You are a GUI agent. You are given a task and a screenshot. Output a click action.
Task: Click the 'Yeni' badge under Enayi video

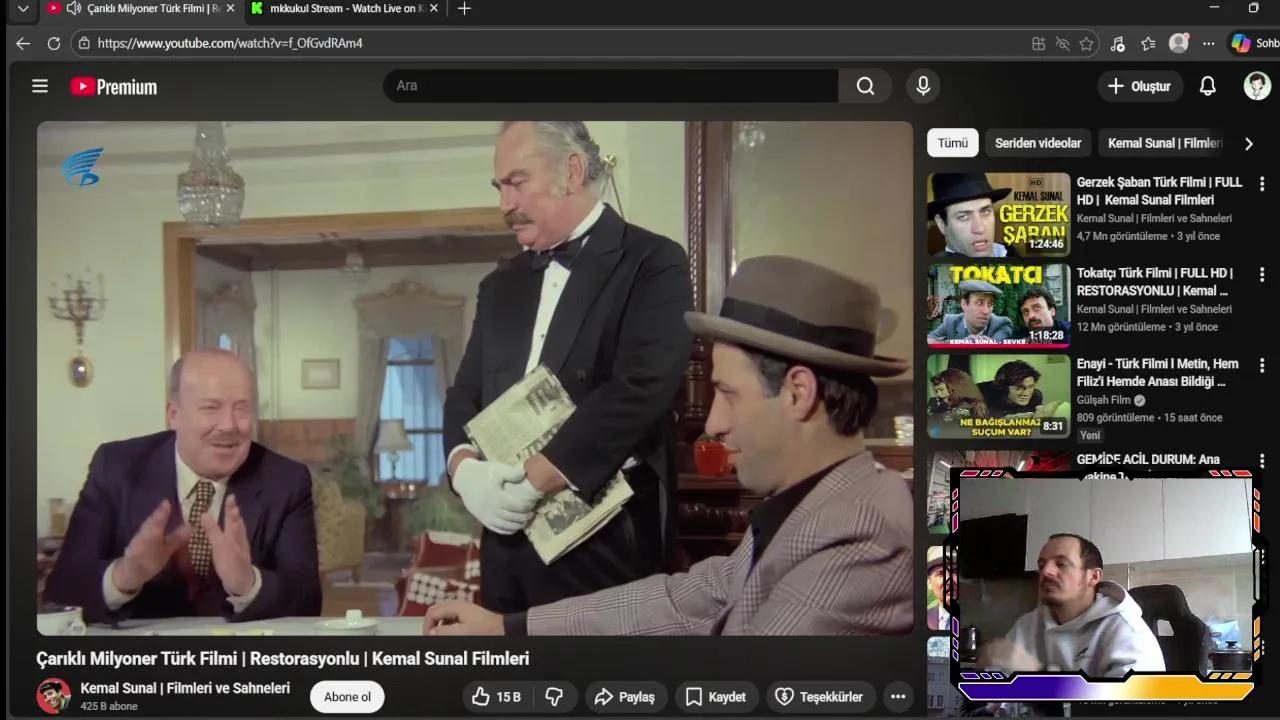[x=1090, y=435]
